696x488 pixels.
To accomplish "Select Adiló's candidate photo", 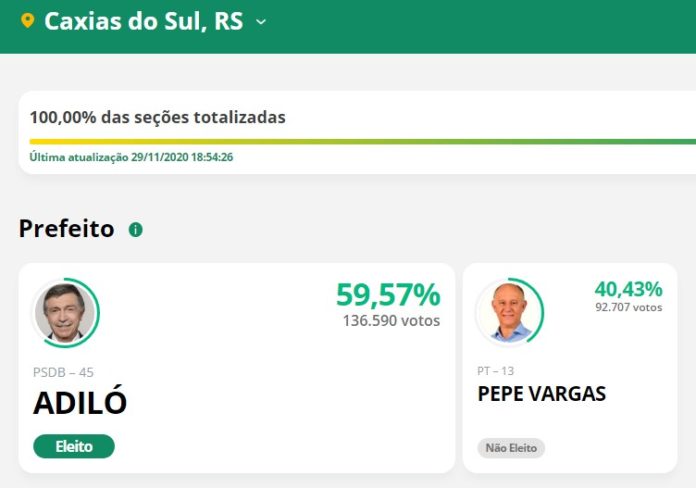I will pyautogui.click(x=65, y=313).
